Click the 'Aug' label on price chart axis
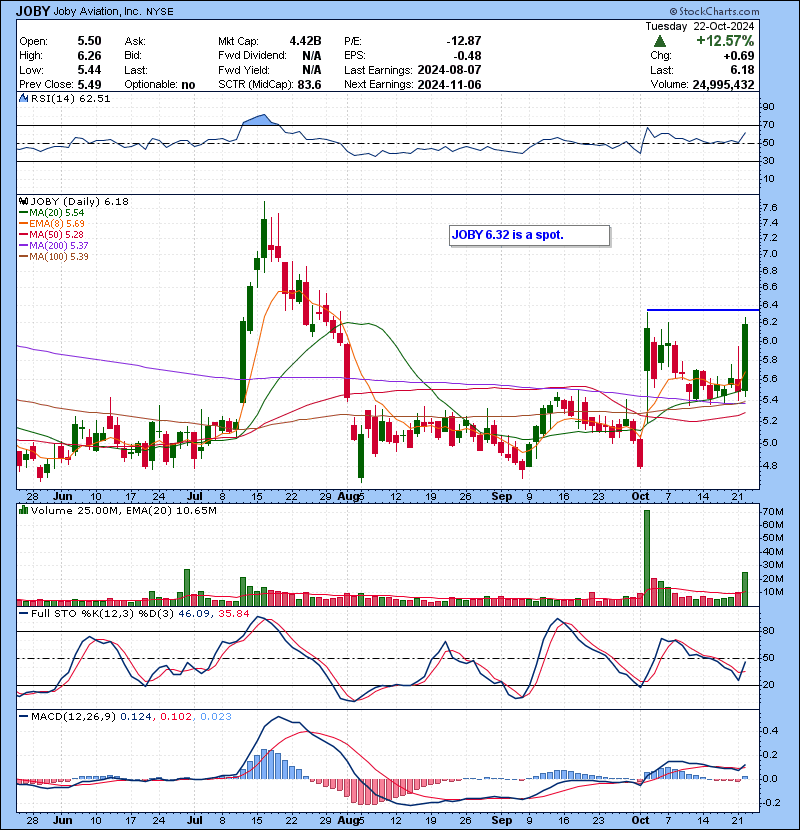The width and height of the screenshot is (800, 830). (x=348, y=497)
